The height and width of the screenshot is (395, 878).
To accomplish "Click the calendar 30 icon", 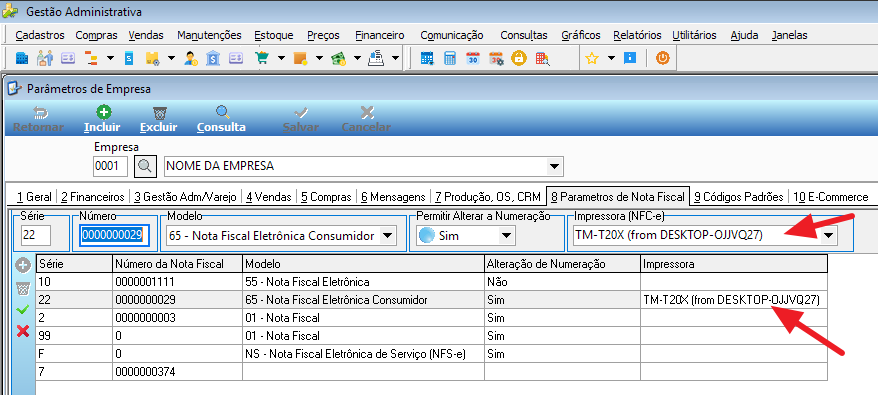I will pyautogui.click(x=473, y=58).
